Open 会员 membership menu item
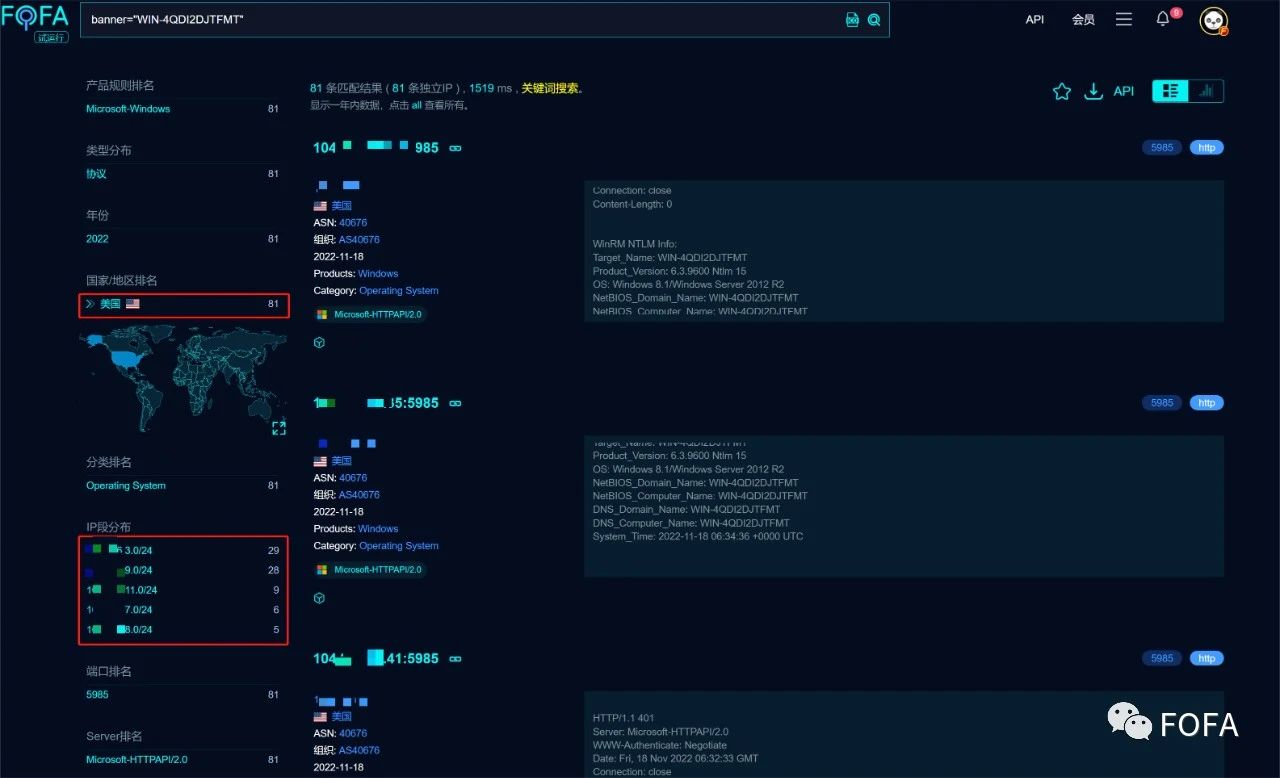This screenshot has width=1280, height=778. coord(1083,19)
